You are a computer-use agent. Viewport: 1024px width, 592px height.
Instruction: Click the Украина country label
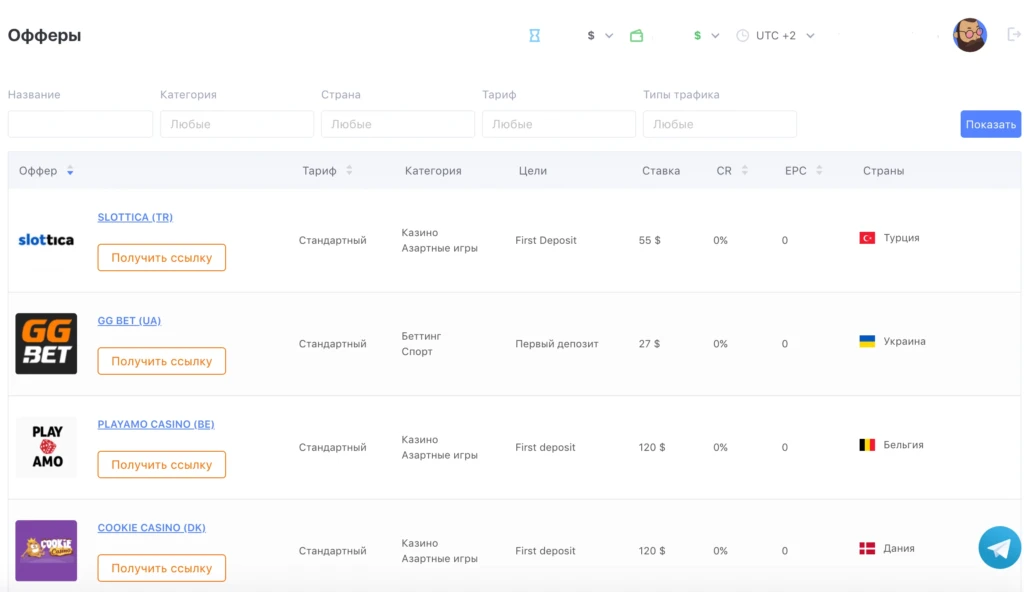pyautogui.click(x=904, y=341)
